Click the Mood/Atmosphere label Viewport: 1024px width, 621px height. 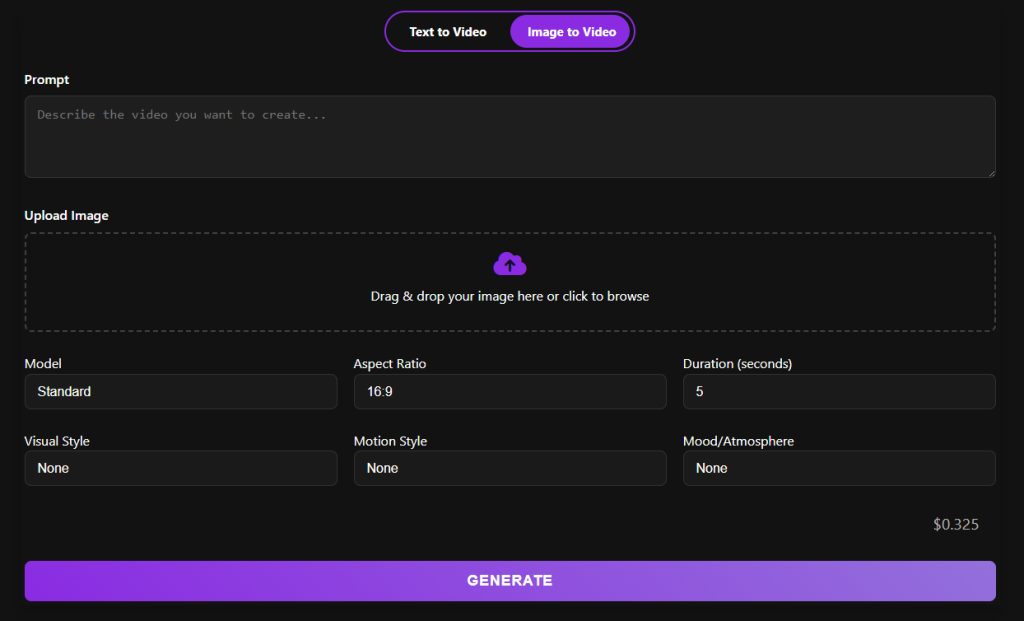click(x=738, y=441)
